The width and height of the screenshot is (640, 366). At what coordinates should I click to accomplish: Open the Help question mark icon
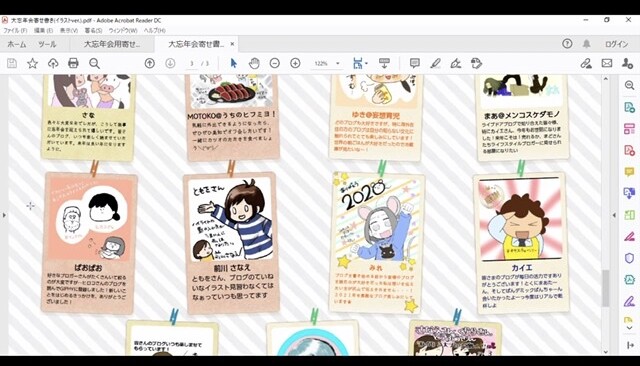(567, 44)
